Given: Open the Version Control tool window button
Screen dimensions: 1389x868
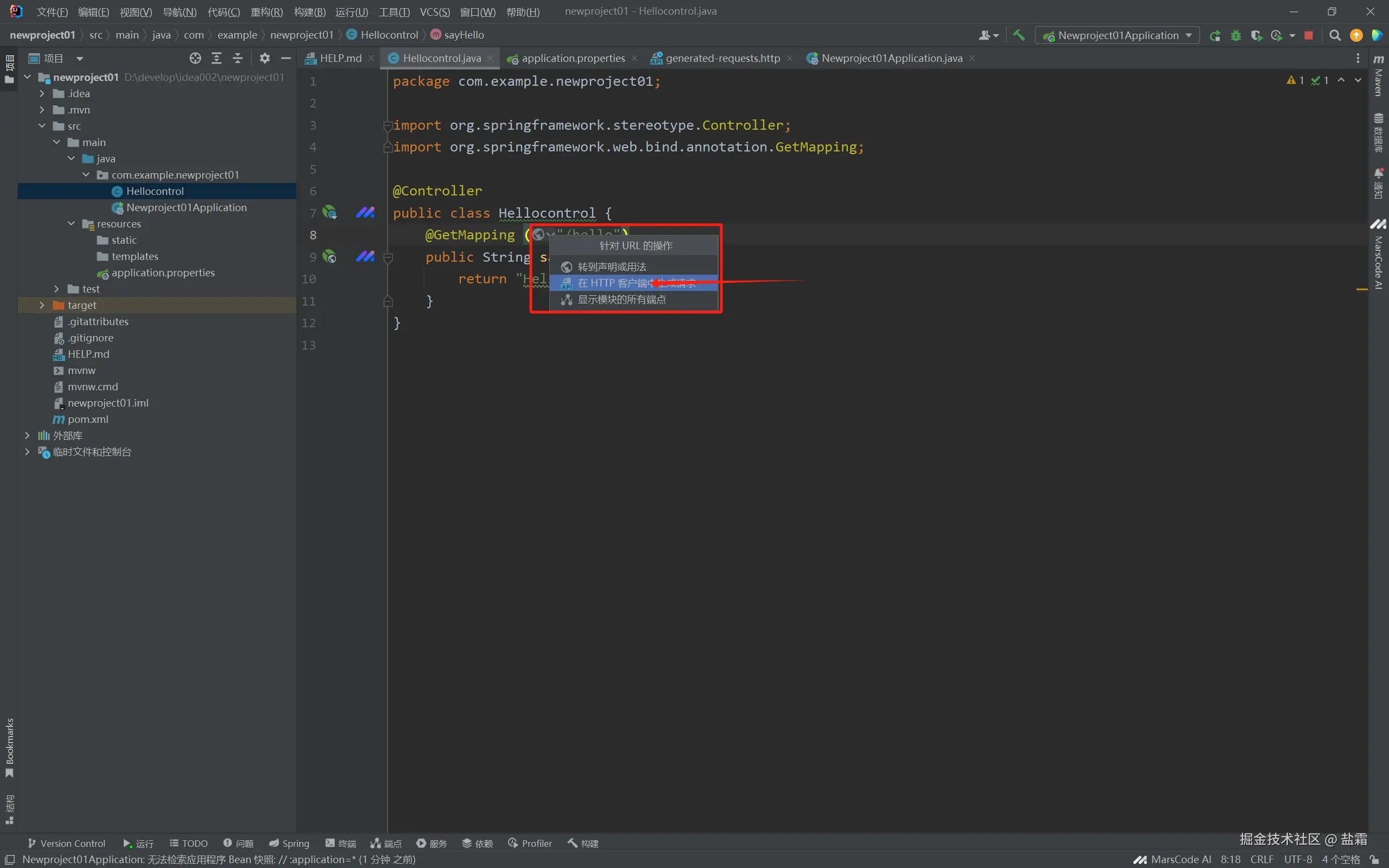Looking at the screenshot, I should pos(67,844).
